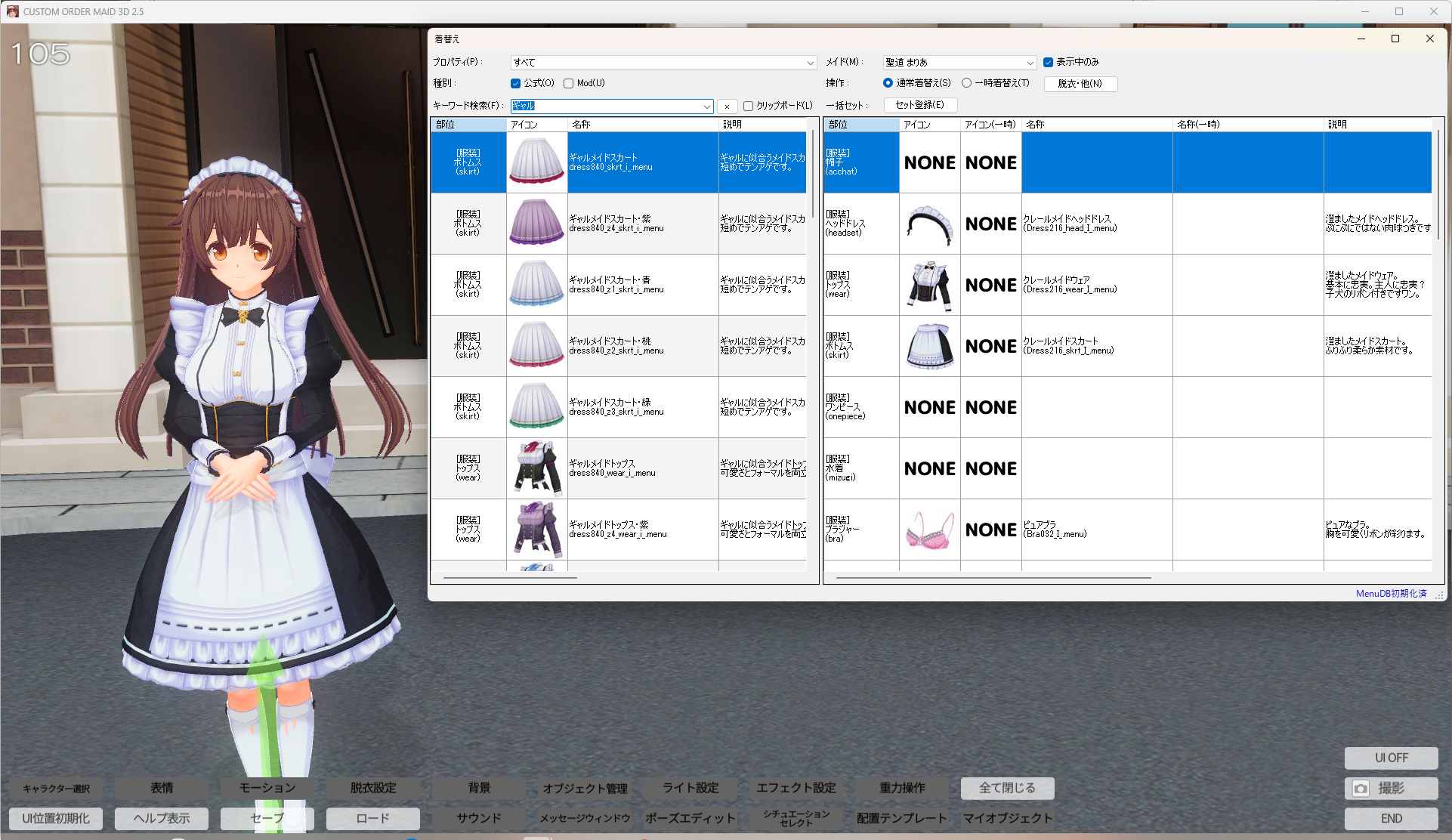Sort left list by 名称 column header
The width and height of the screenshot is (1452, 840).
pos(643,125)
